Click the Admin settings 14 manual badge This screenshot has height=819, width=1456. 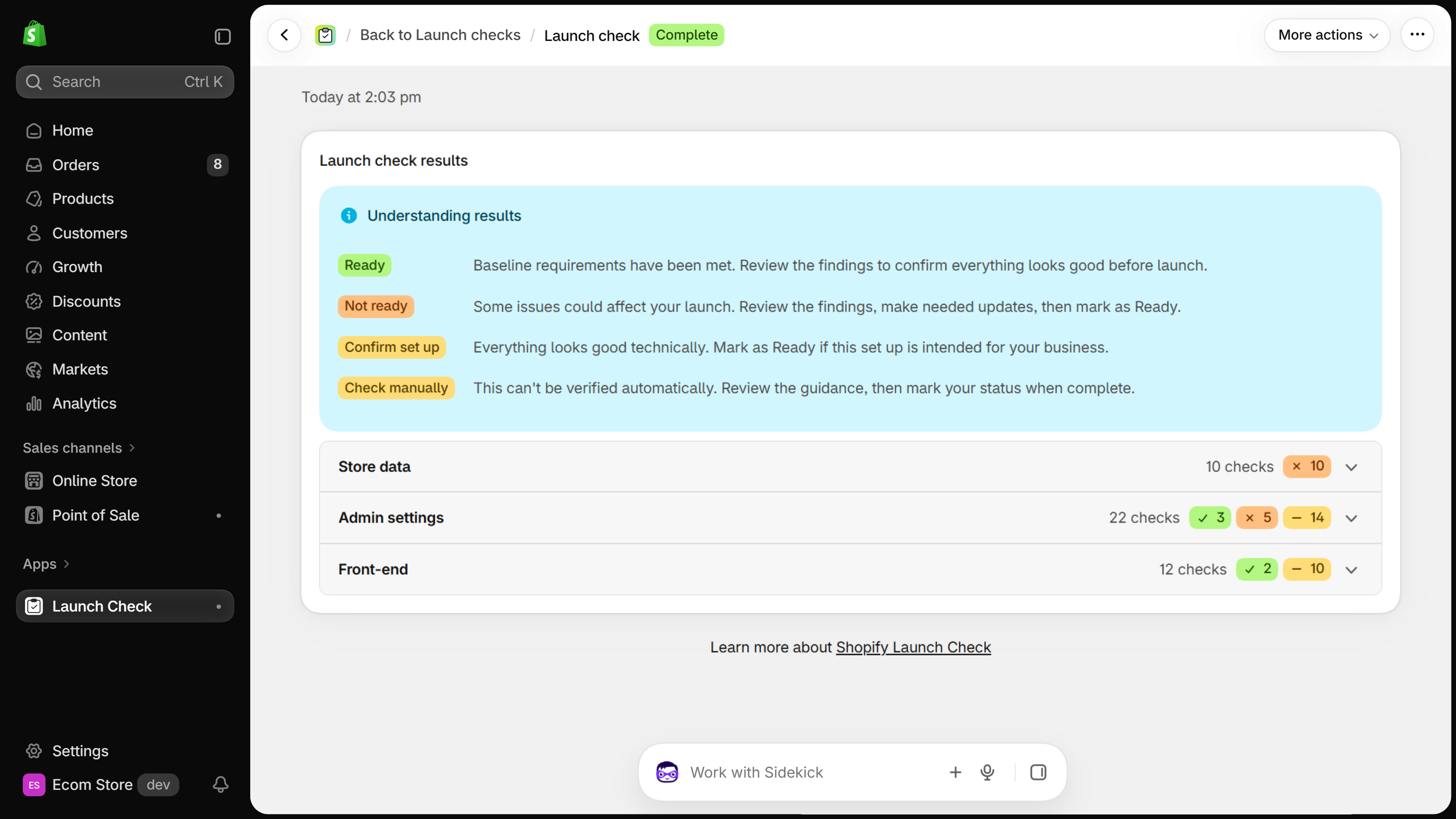pyautogui.click(x=1307, y=518)
